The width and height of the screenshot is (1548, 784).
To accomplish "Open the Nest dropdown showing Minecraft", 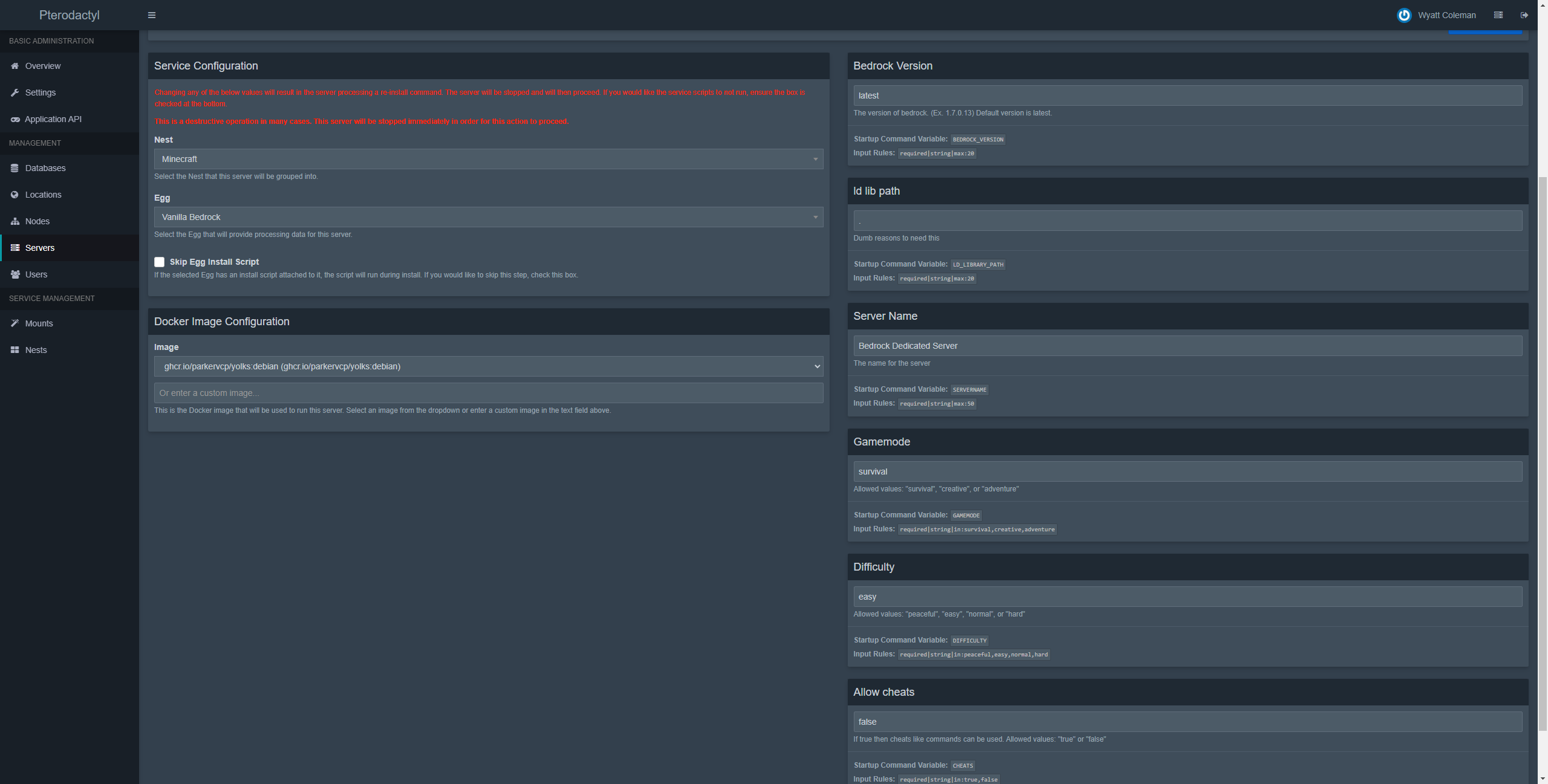I will click(488, 159).
